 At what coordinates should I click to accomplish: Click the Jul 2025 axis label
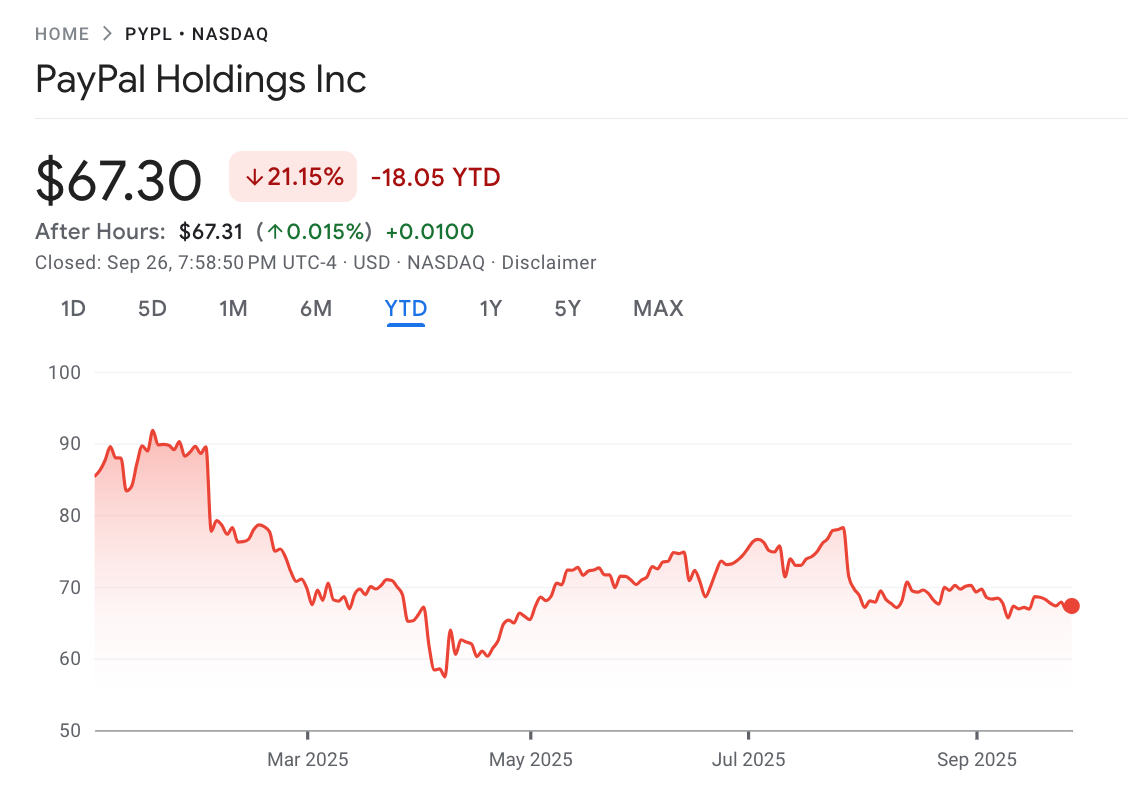pos(748,760)
